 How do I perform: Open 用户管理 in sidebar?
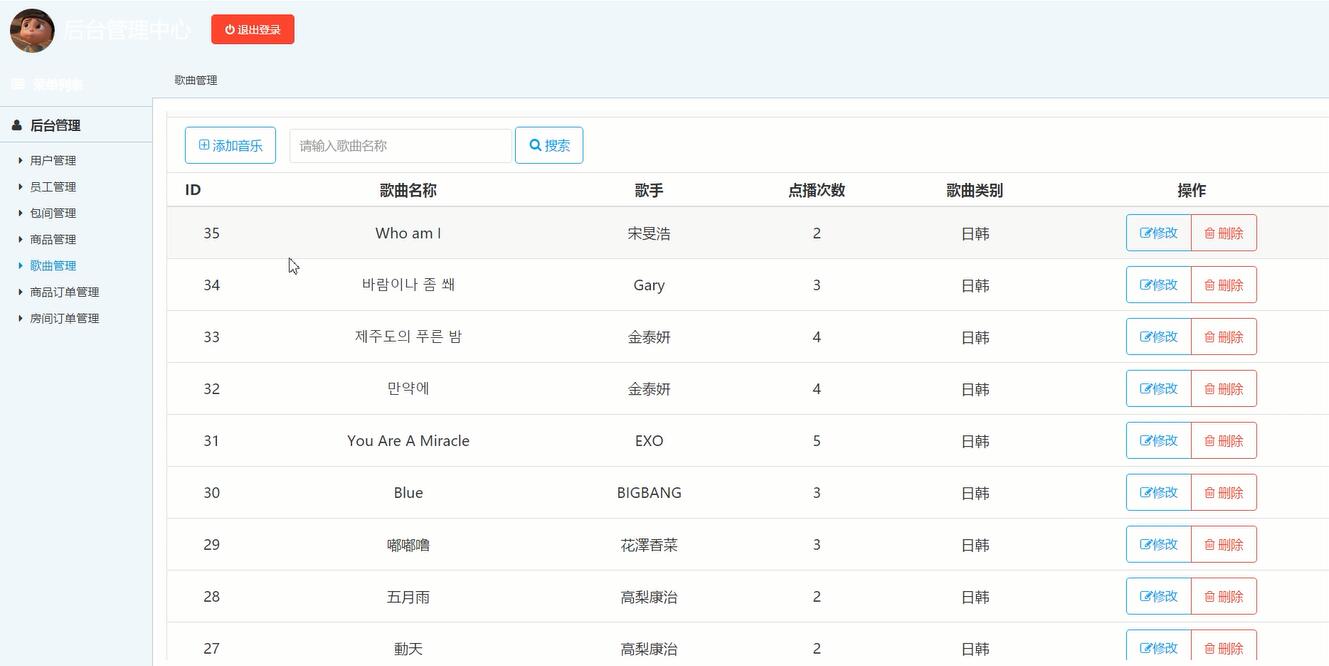53,160
